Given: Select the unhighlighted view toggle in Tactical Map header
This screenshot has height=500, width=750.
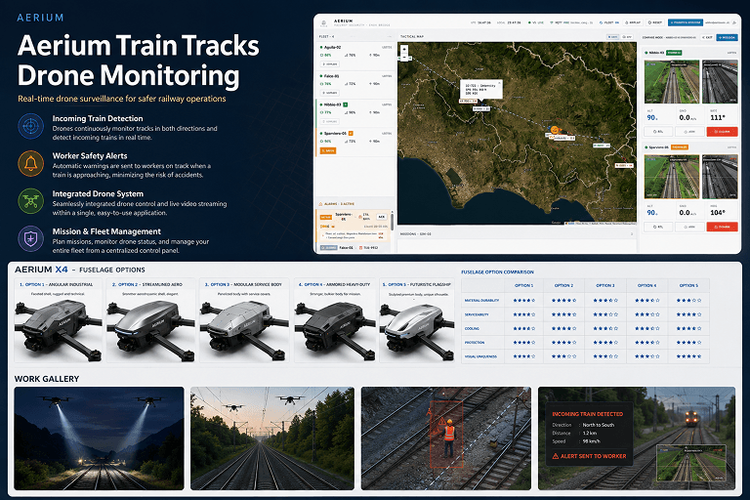Looking at the screenshot, I should point(627,37).
